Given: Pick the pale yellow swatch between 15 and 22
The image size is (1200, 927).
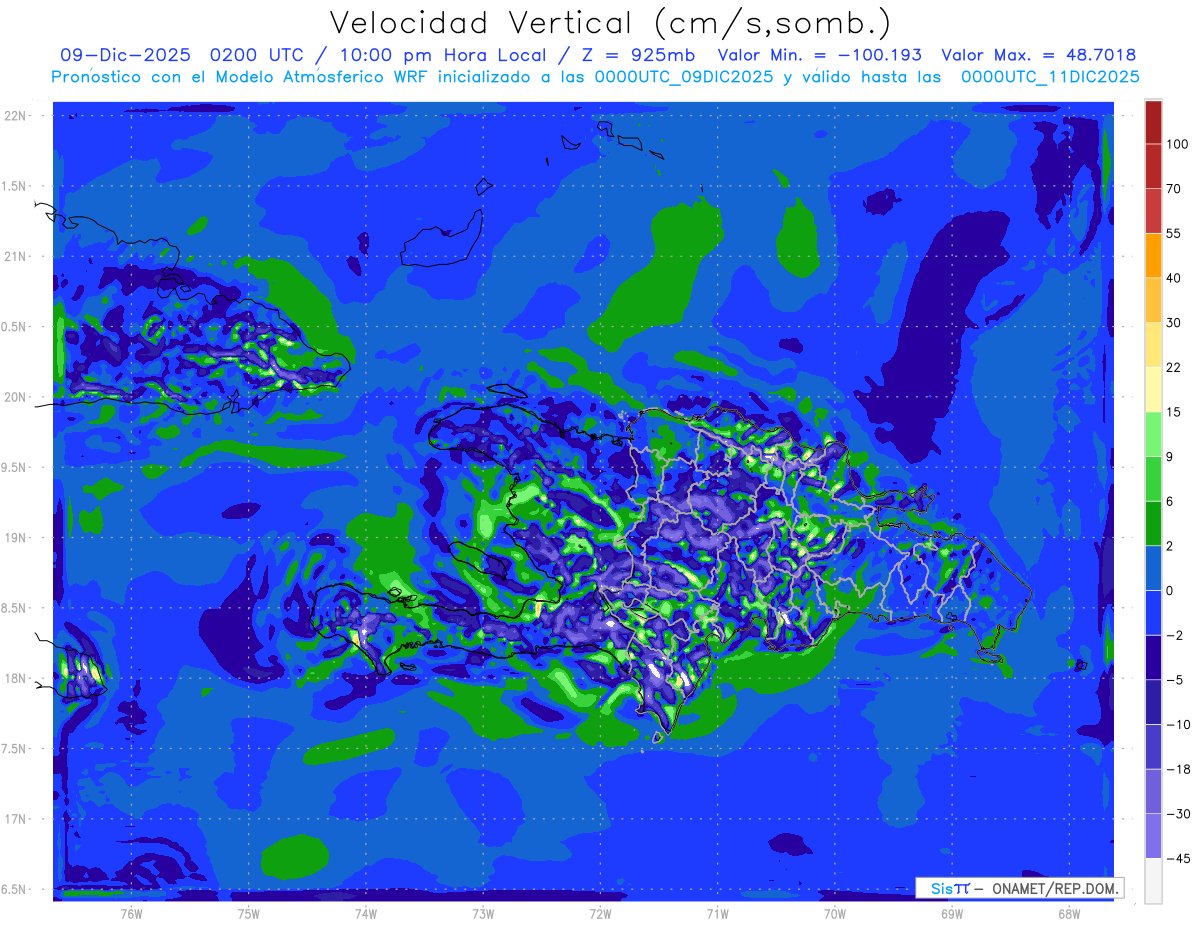Looking at the screenshot, I should click(1153, 389).
